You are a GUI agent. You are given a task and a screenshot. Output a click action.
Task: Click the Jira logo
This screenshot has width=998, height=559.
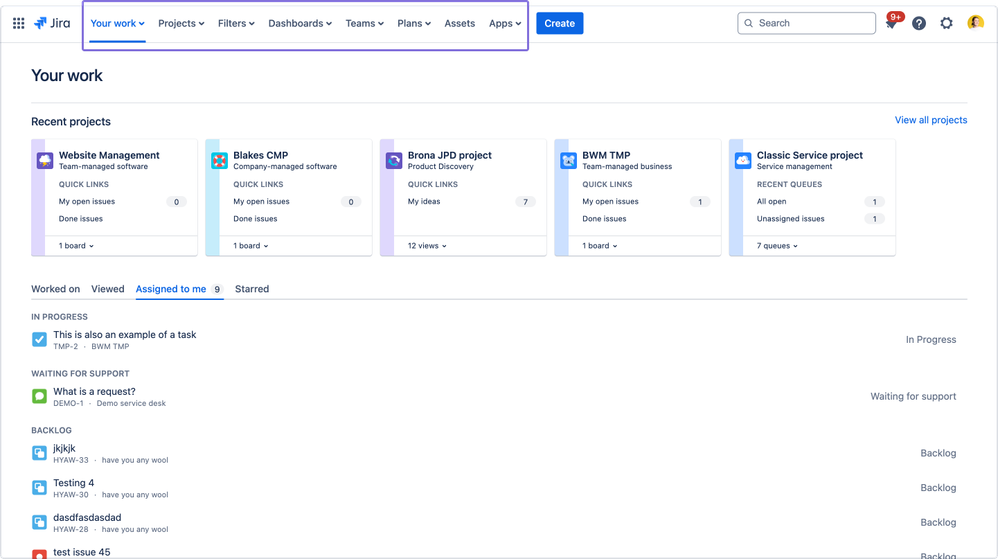point(52,23)
